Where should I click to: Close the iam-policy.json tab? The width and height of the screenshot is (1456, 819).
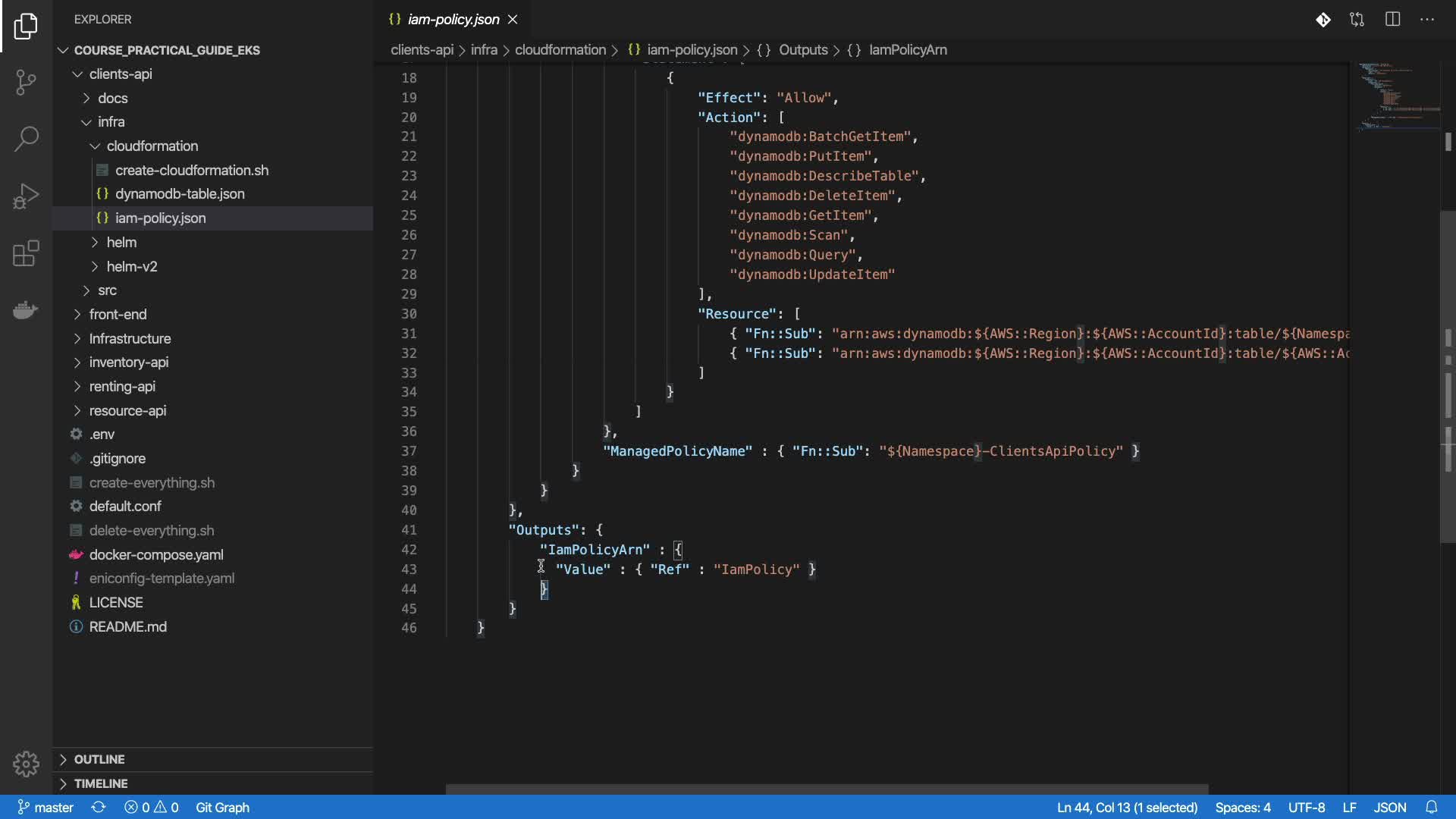pos(513,20)
